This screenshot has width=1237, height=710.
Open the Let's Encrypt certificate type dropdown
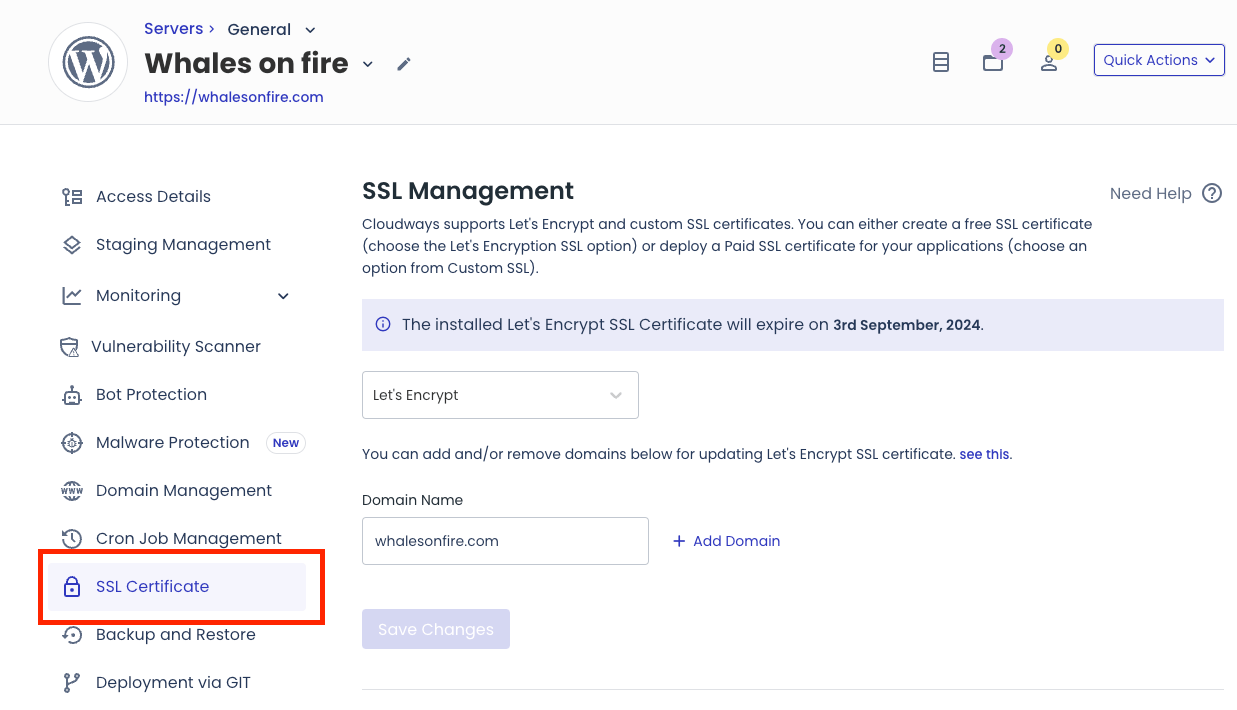tap(500, 395)
